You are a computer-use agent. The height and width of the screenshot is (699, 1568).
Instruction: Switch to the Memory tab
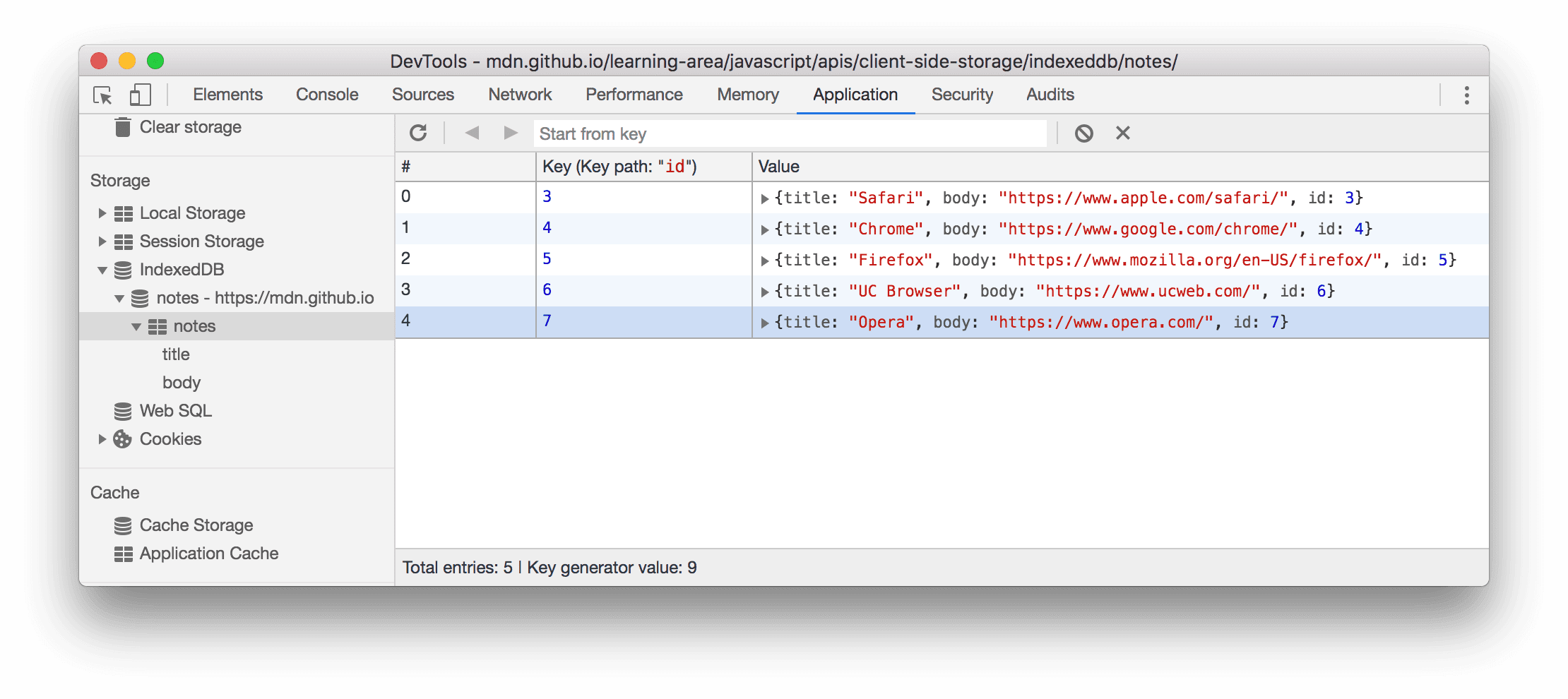[747, 94]
